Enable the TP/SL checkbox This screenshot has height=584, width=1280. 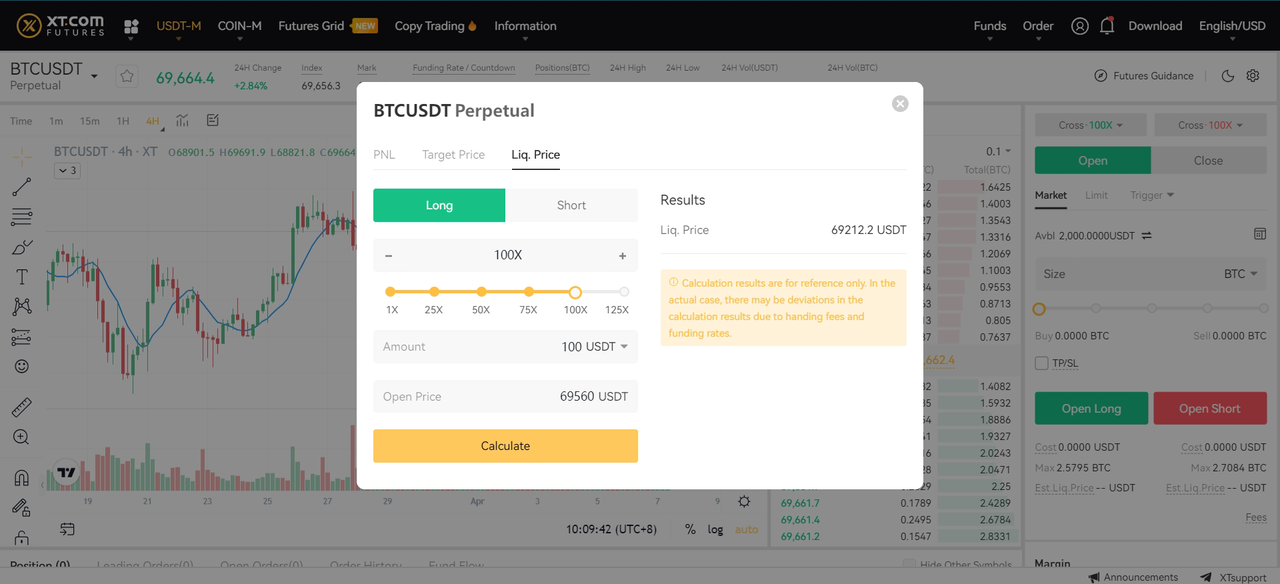coord(1042,363)
